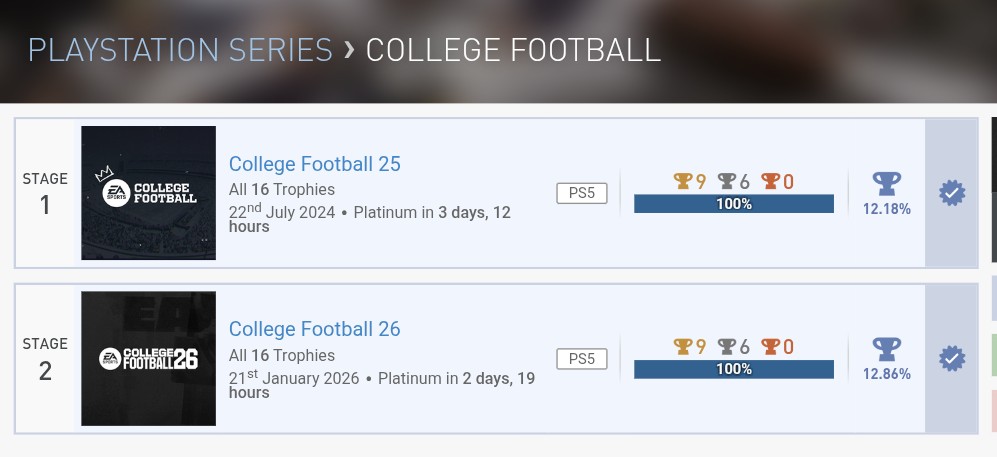Toggle the completion badge for Stage 1
997x457 pixels.
click(x=952, y=193)
